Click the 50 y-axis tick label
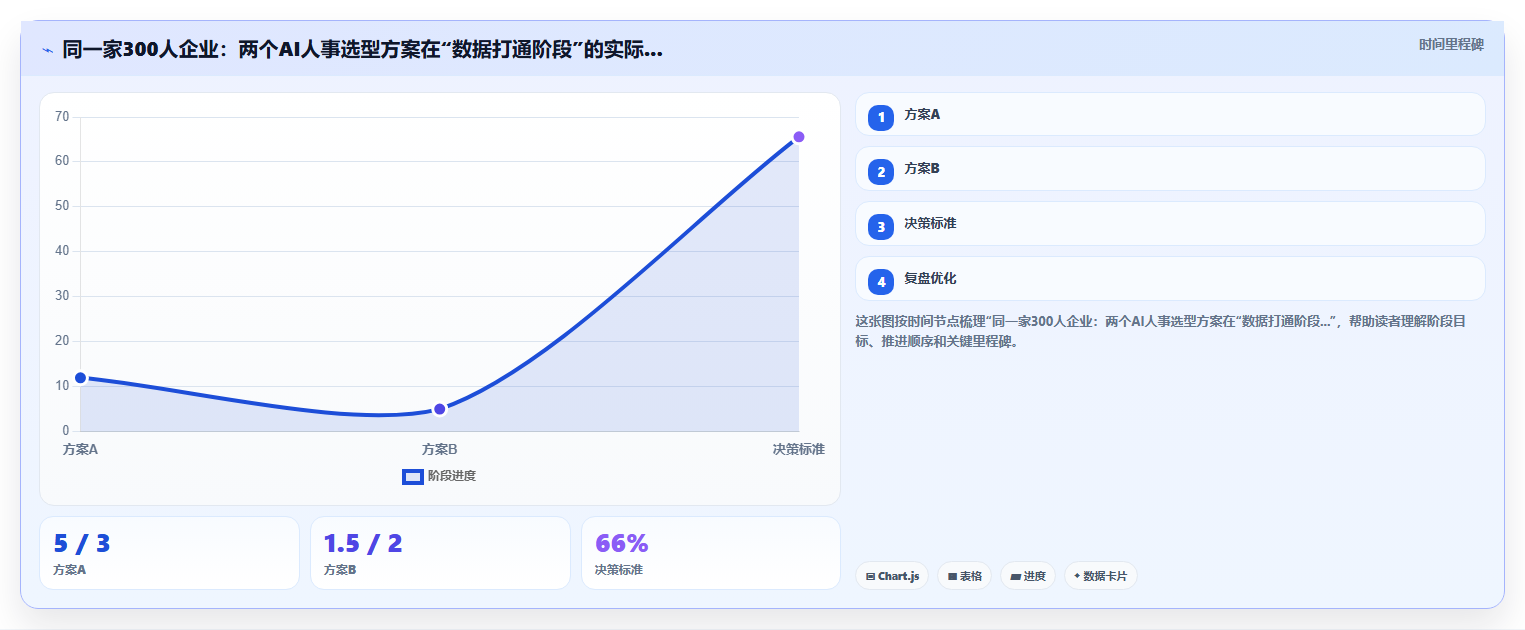This screenshot has width=1525, height=630. (x=62, y=206)
